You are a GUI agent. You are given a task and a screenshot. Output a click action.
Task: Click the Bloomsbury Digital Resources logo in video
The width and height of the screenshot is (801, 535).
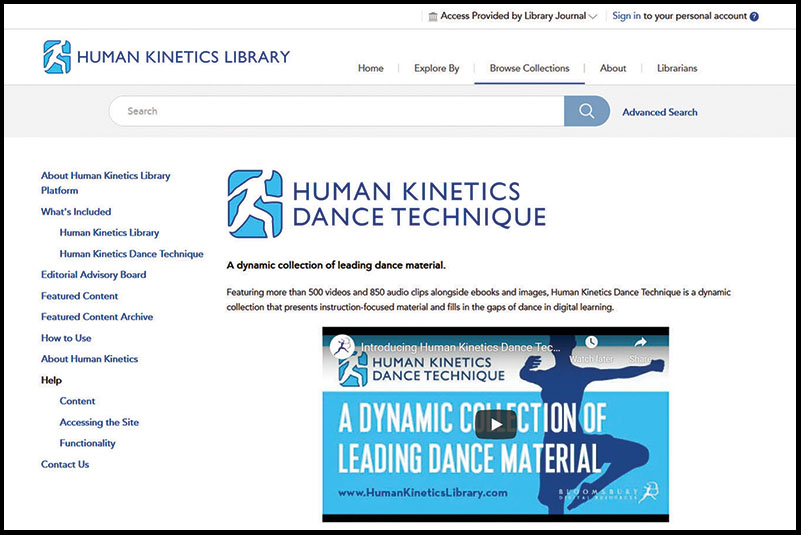tap(608, 493)
